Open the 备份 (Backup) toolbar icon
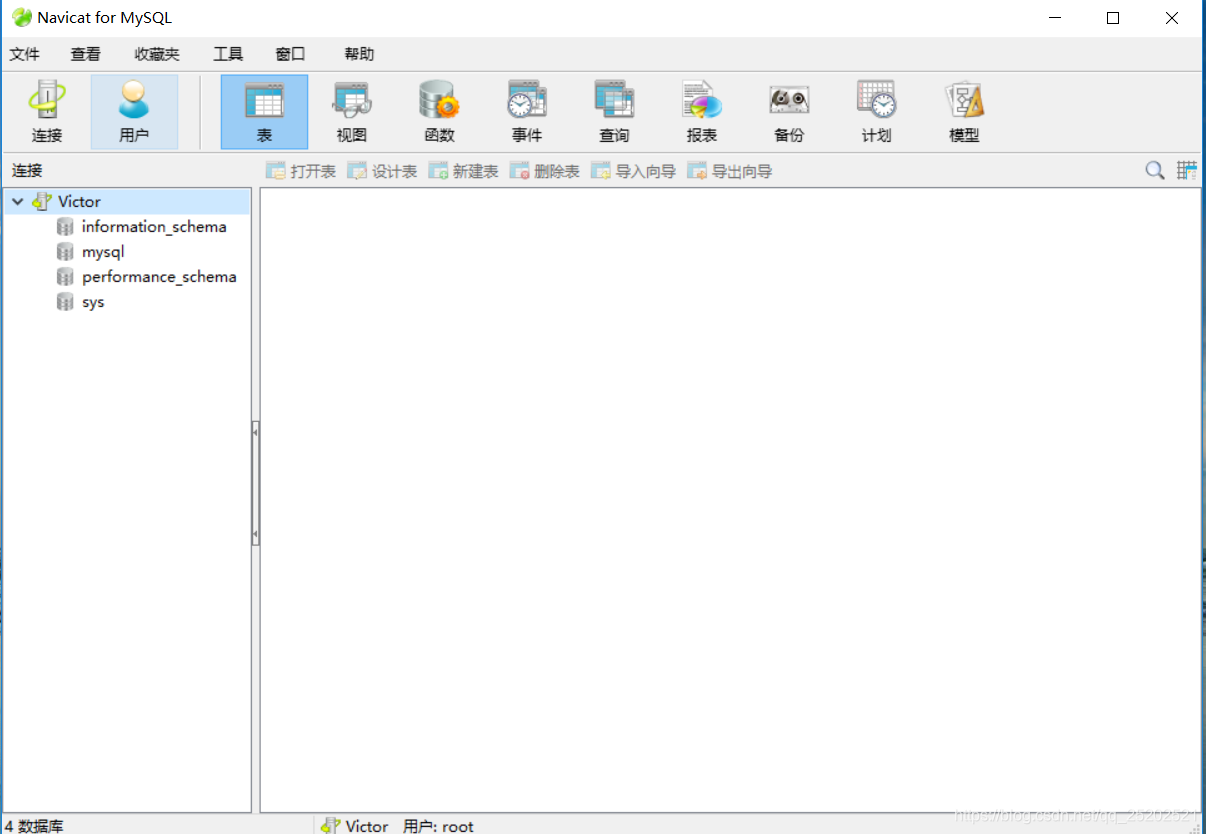The width and height of the screenshot is (1206, 834). 789,112
